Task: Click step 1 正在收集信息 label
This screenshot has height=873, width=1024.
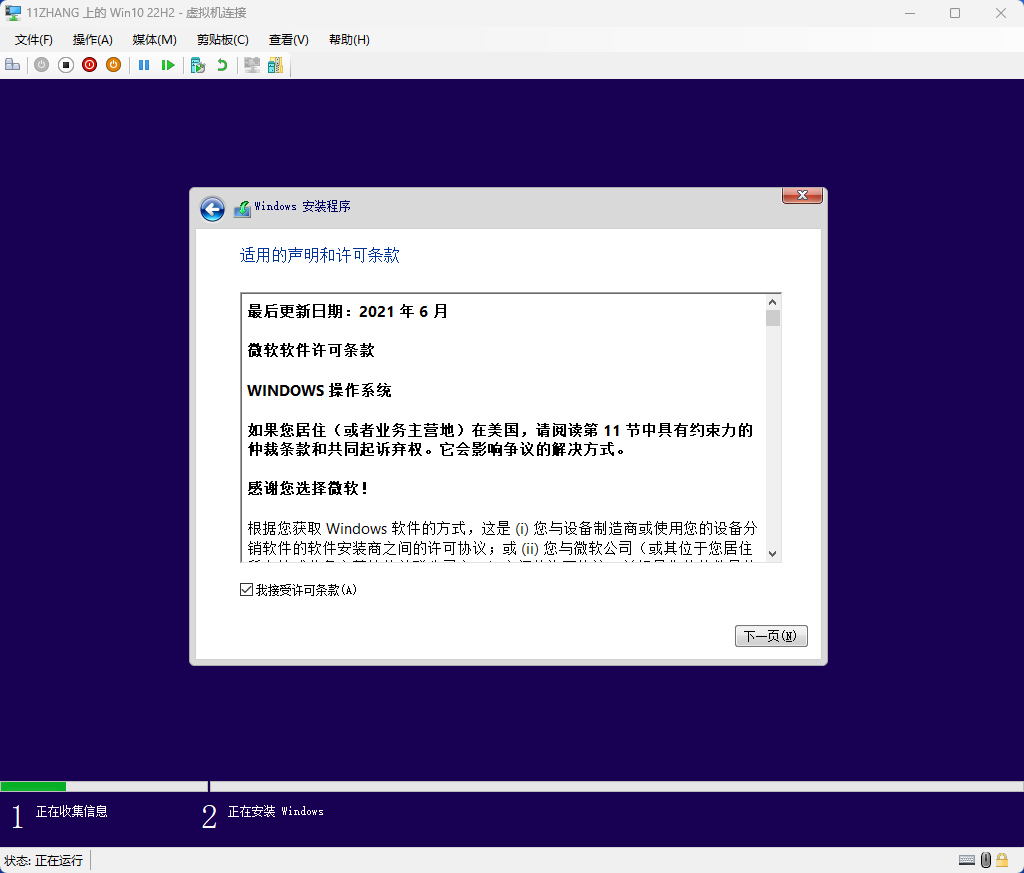Action: point(71,812)
